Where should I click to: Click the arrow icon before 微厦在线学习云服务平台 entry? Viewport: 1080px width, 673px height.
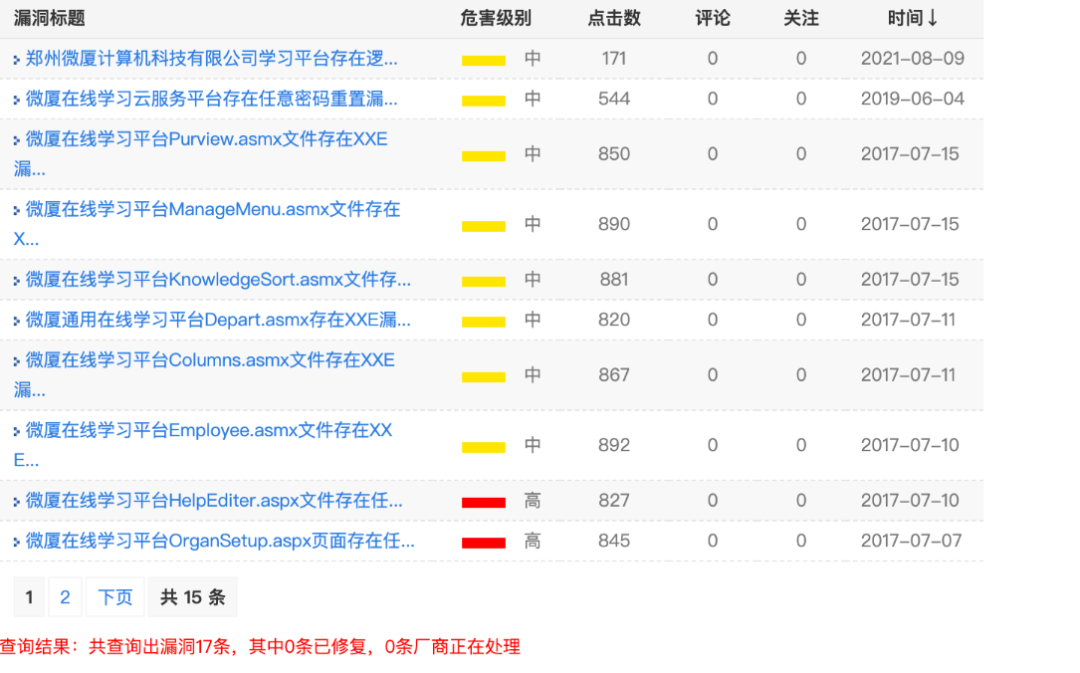point(15,99)
